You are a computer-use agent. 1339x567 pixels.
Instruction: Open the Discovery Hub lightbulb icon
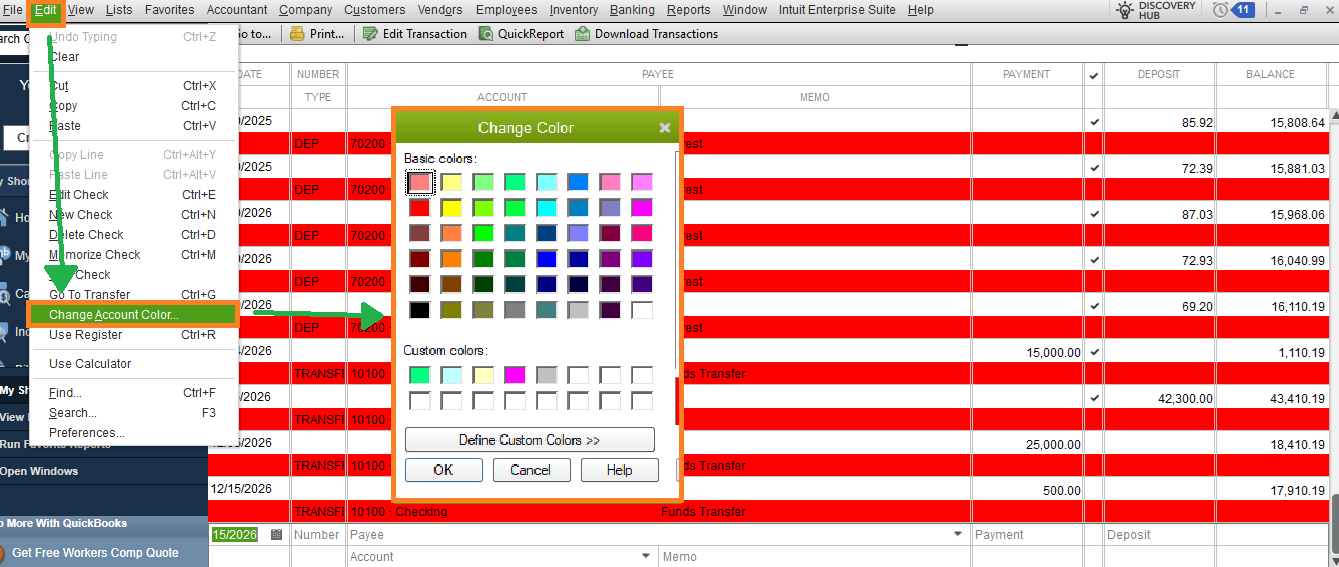pos(1125,10)
